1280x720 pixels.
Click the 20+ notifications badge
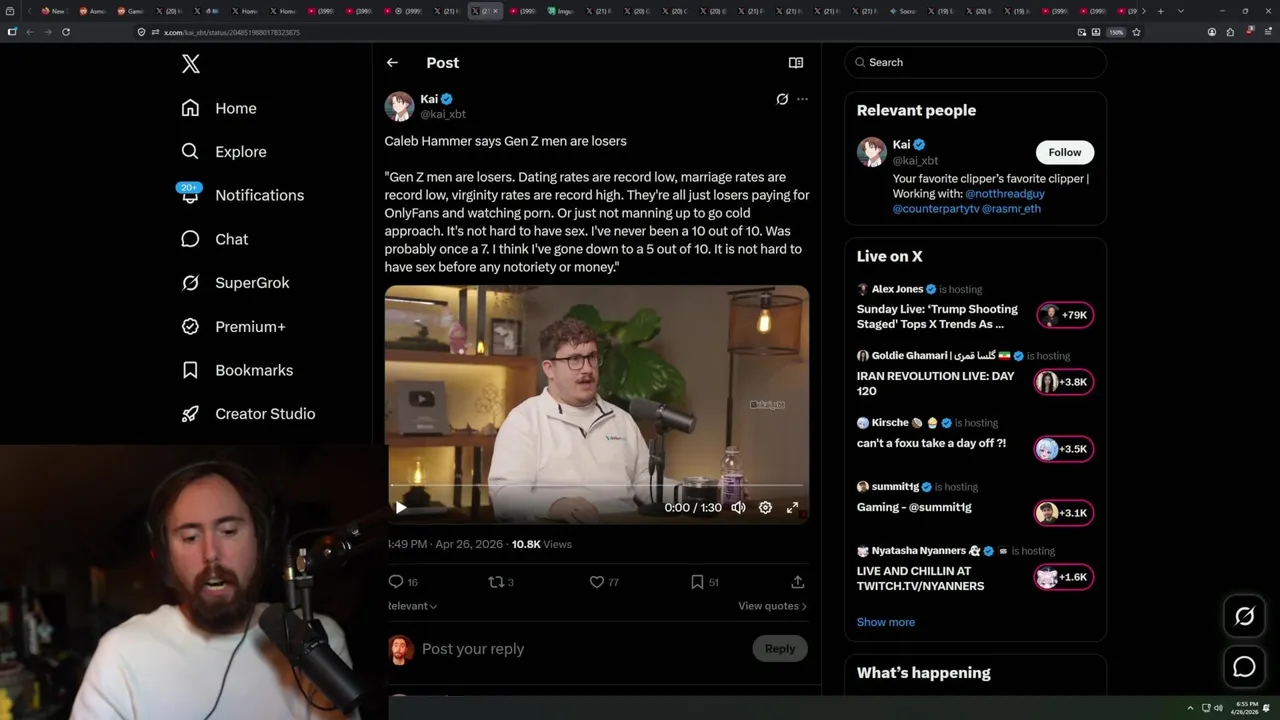(x=189, y=187)
